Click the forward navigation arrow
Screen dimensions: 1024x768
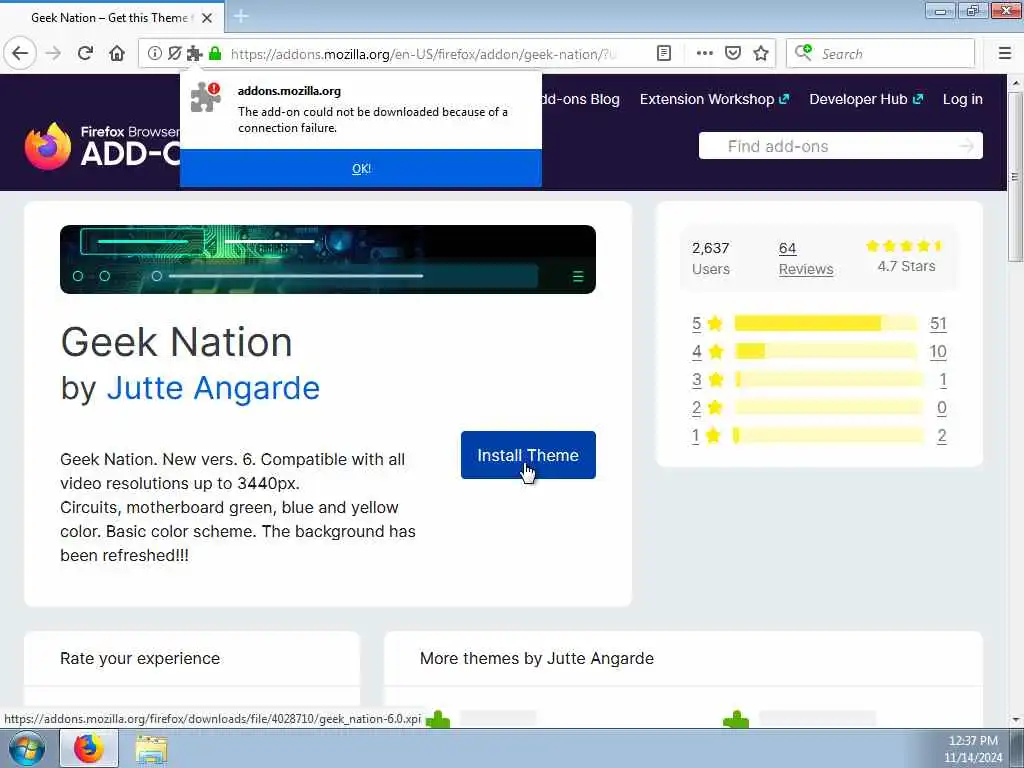pyautogui.click(x=53, y=53)
